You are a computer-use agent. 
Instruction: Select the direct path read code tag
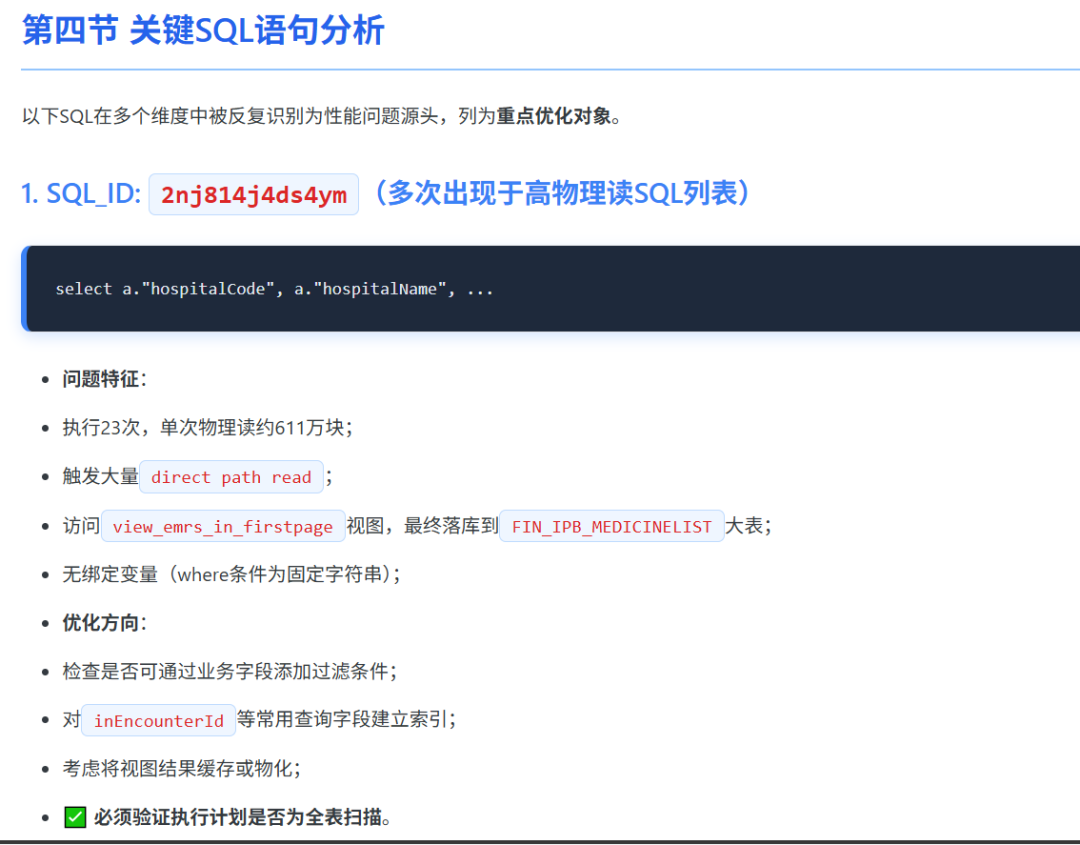click(x=231, y=477)
